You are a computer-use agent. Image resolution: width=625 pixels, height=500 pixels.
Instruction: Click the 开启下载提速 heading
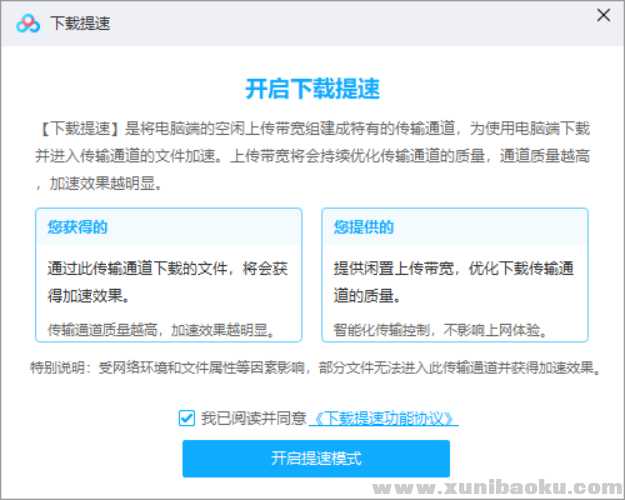(312, 88)
